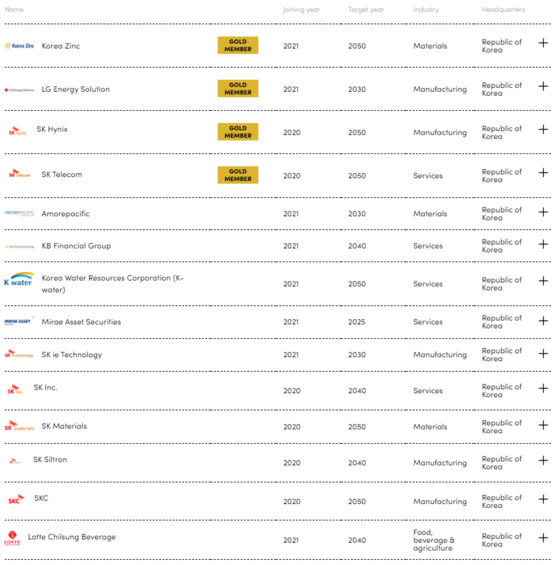Screen dimensions: 560x565
Task: Expand the Amorepacific row with plus
Action: tap(543, 212)
